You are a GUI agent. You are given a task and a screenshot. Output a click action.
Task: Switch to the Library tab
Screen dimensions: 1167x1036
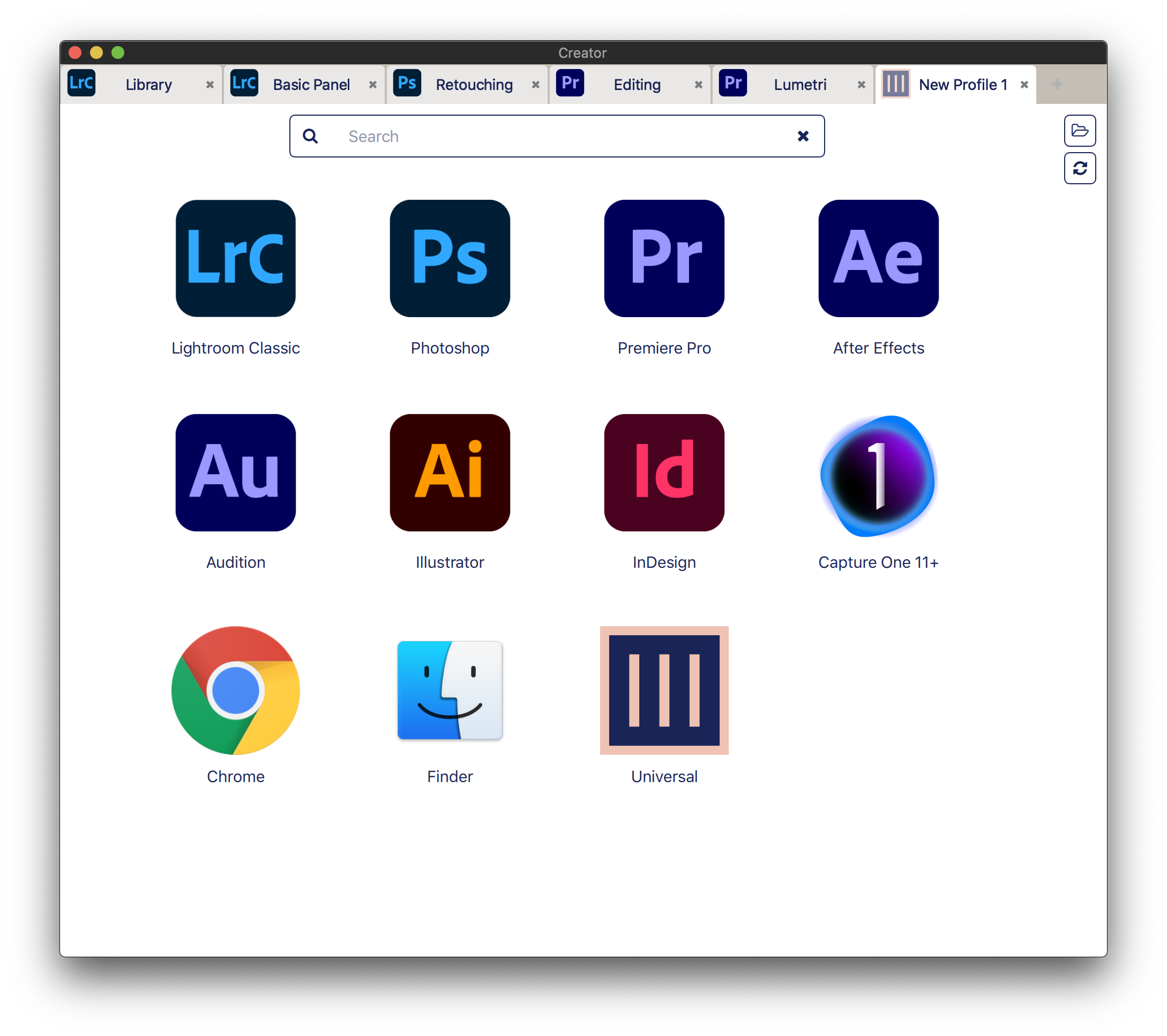(x=141, y=85)
